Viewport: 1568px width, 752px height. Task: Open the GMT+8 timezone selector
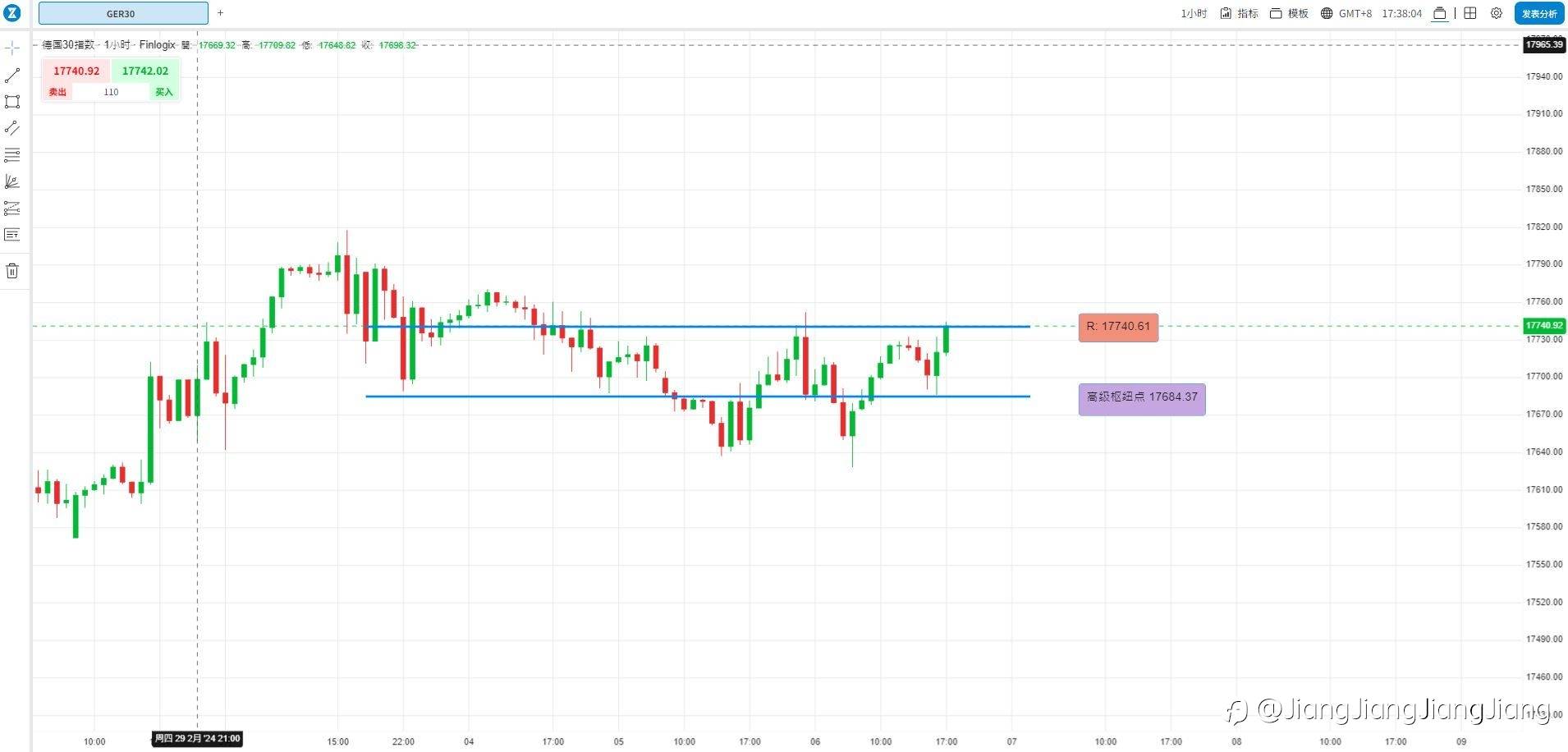point(1346,13)
